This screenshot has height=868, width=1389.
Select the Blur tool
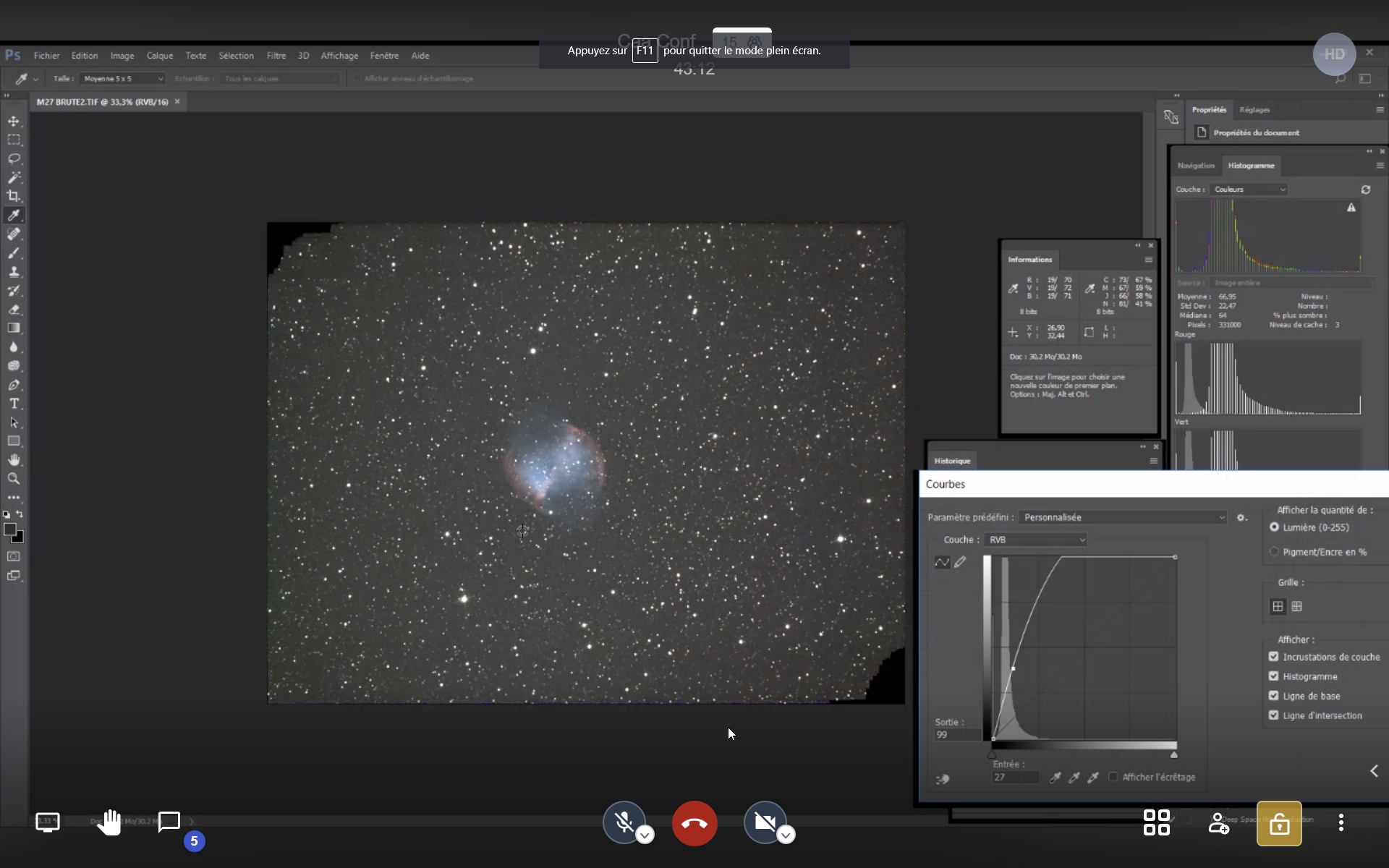coord(14,346)
